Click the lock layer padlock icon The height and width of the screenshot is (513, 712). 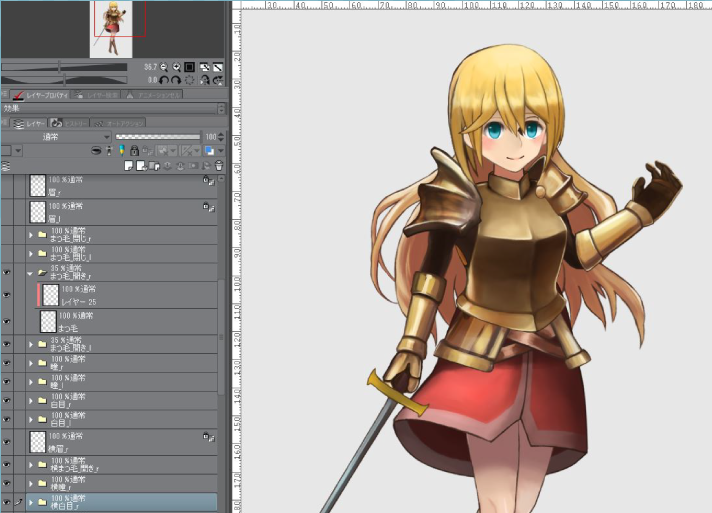[134, 150]
